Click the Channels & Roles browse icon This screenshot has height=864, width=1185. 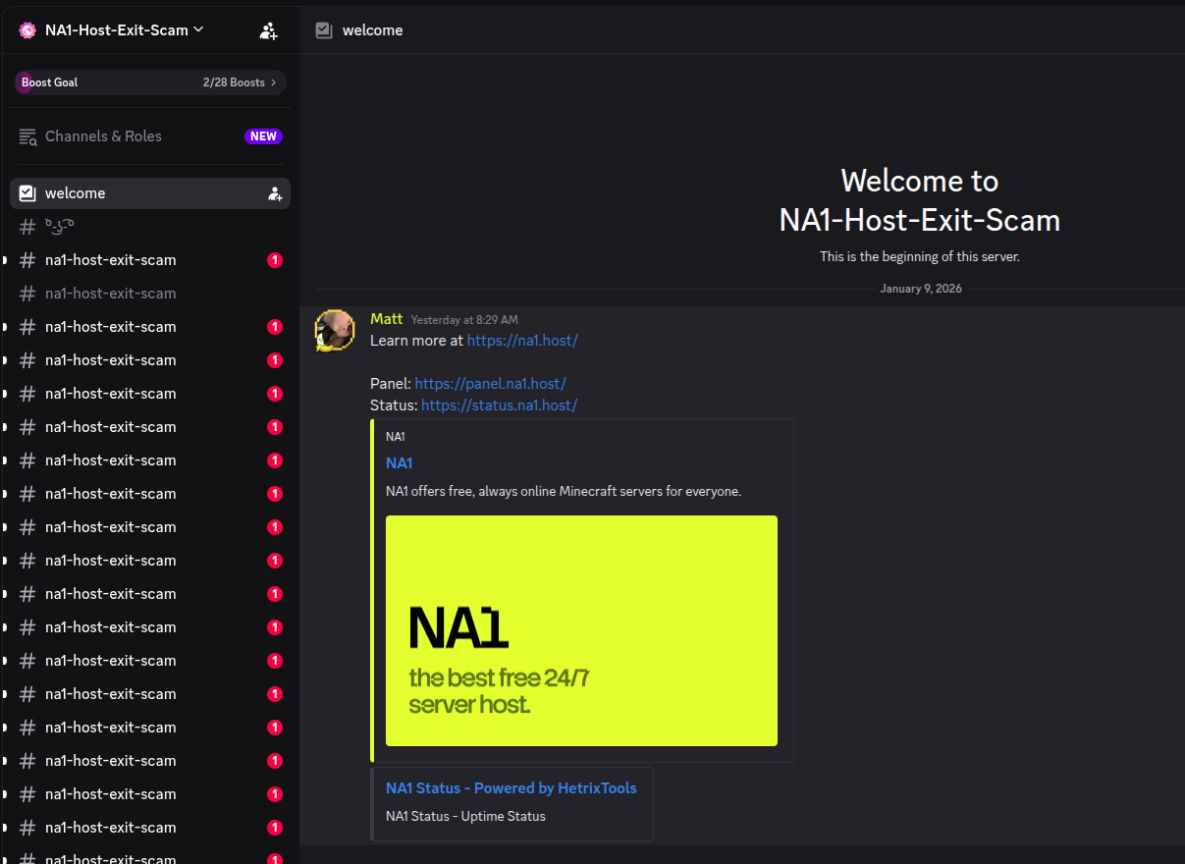[28, 137]
